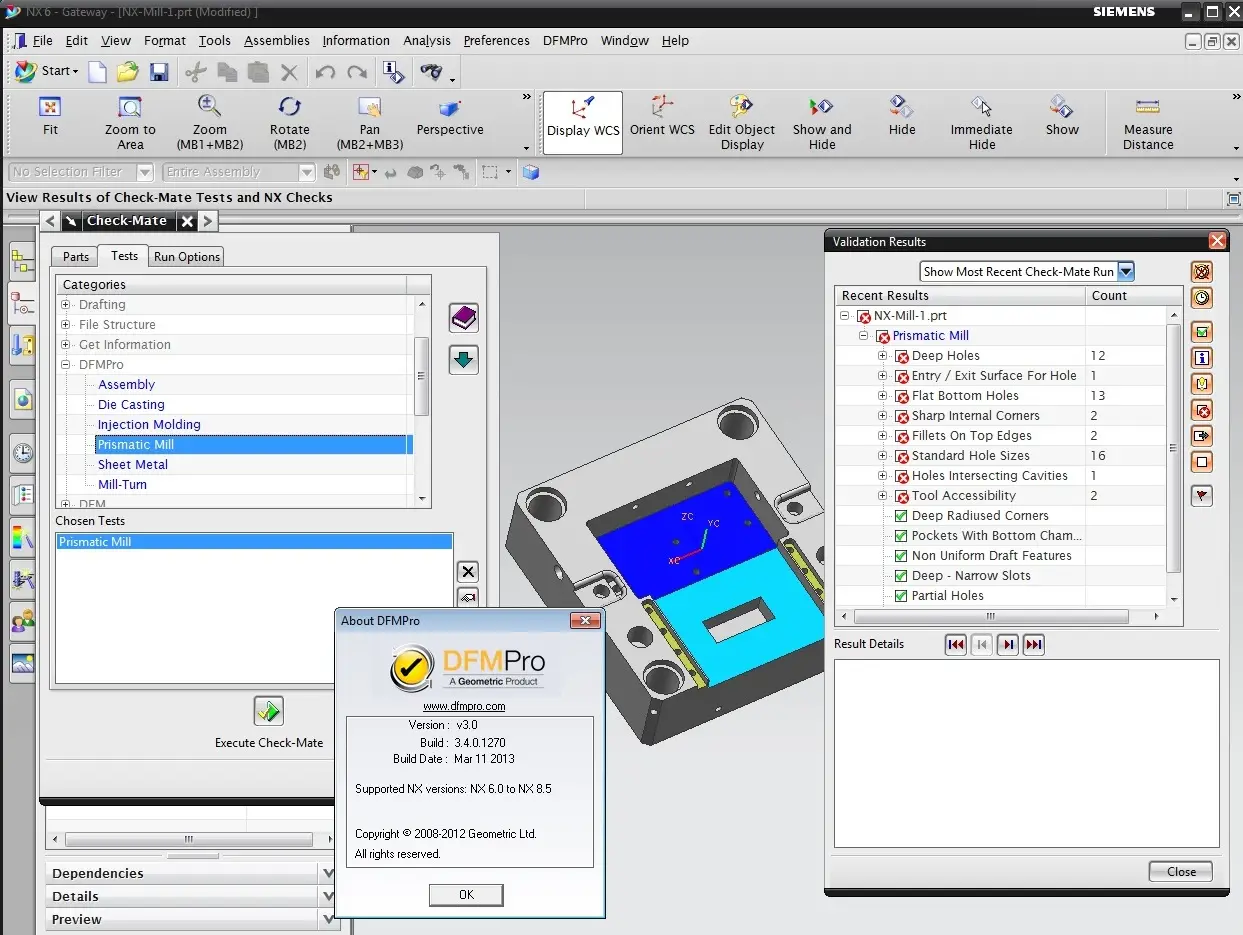
Task: Toggle Partial Holes checkbox
Action: [x=901, y=596]
